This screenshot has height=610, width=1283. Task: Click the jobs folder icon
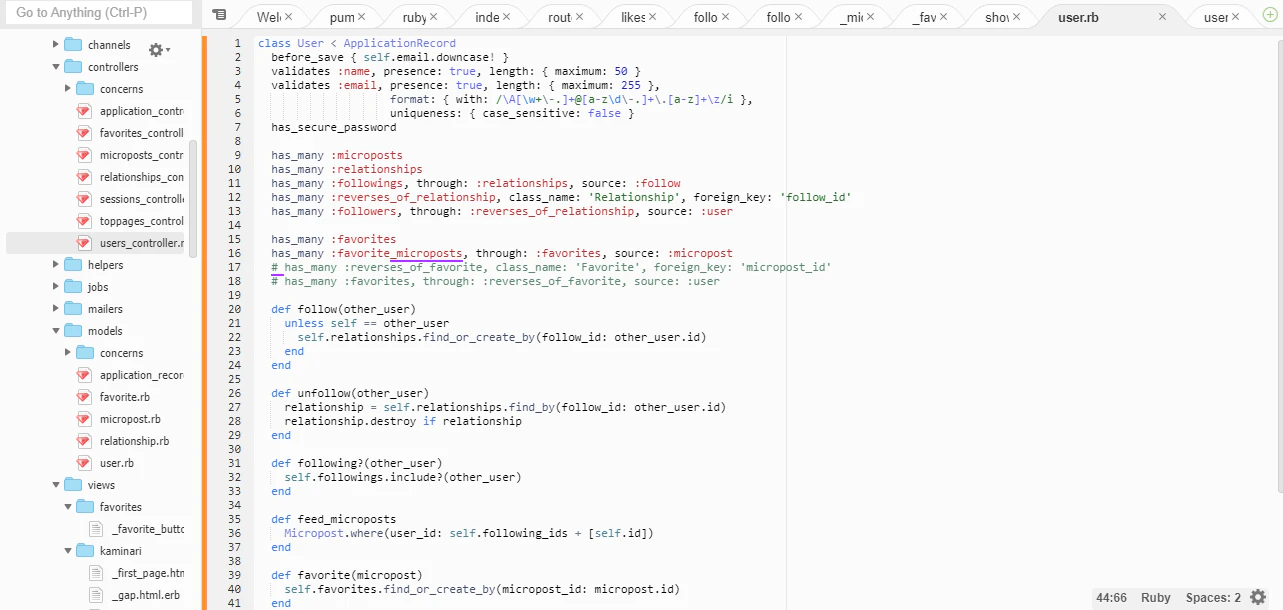[x=72, y=287]
